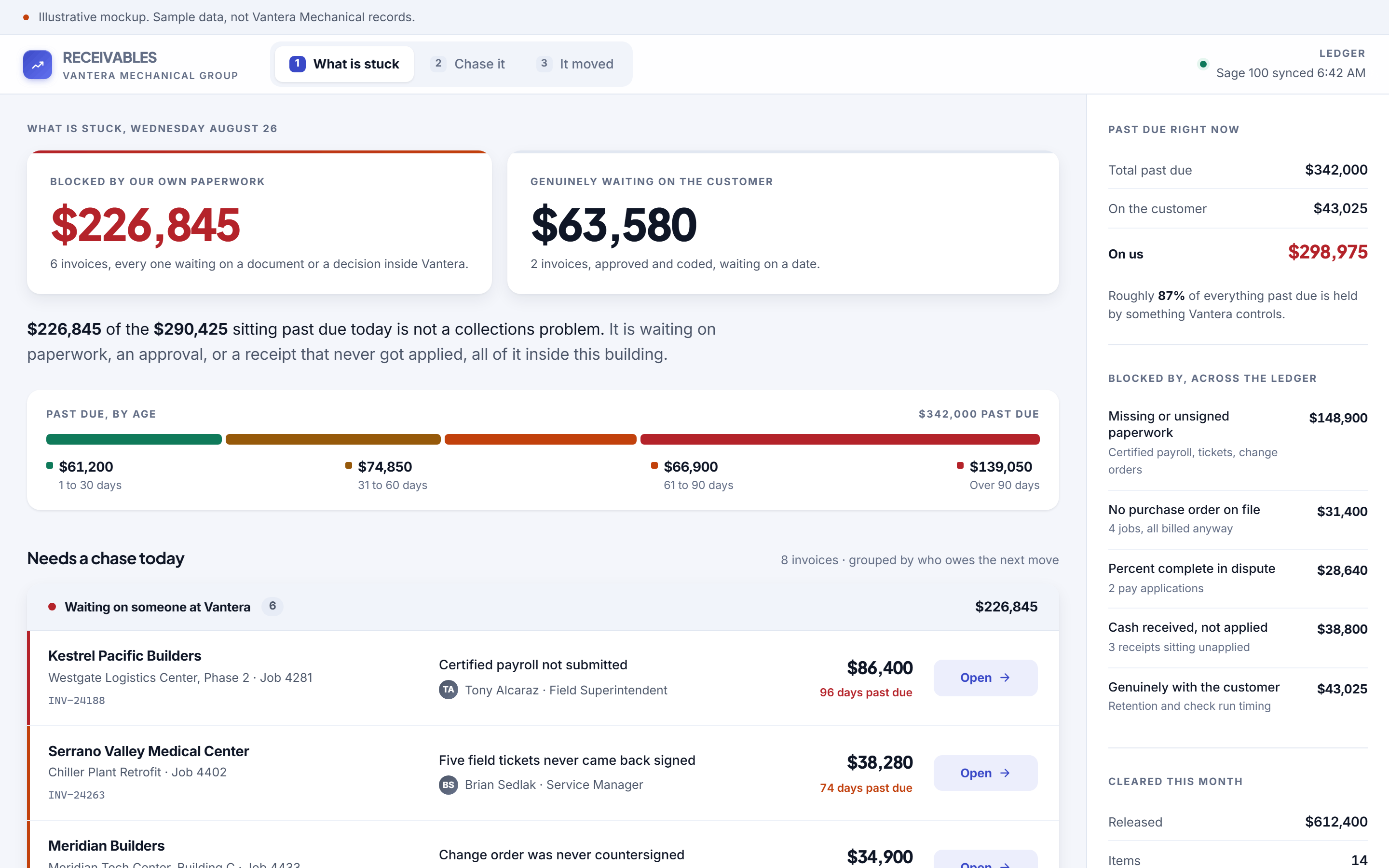This screenshot has width=1389, height=868.
Task: Click invoice number INV-24263
Action: (76, 795)
